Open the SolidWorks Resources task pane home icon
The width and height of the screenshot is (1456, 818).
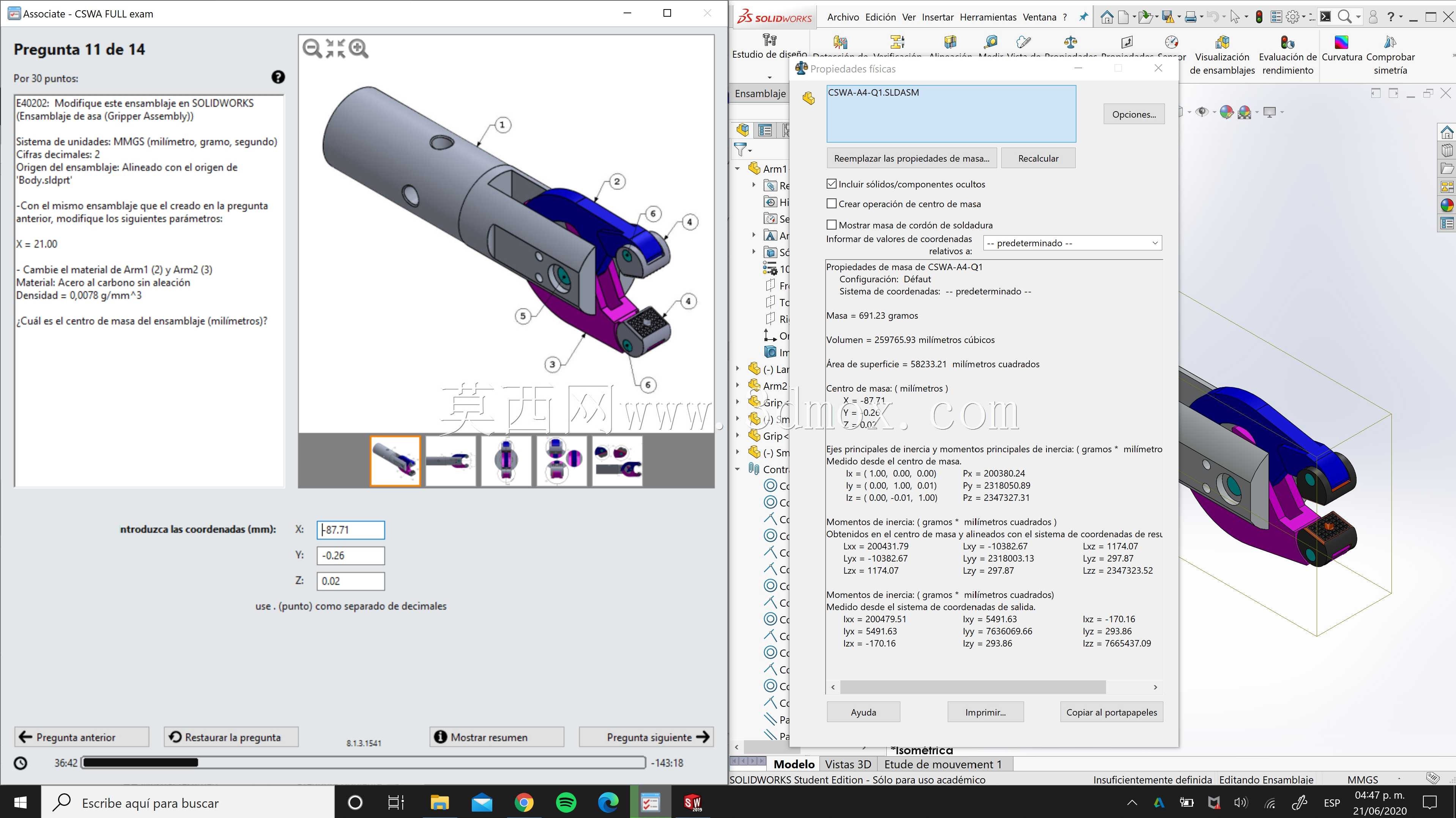[x=1447, y=133]
